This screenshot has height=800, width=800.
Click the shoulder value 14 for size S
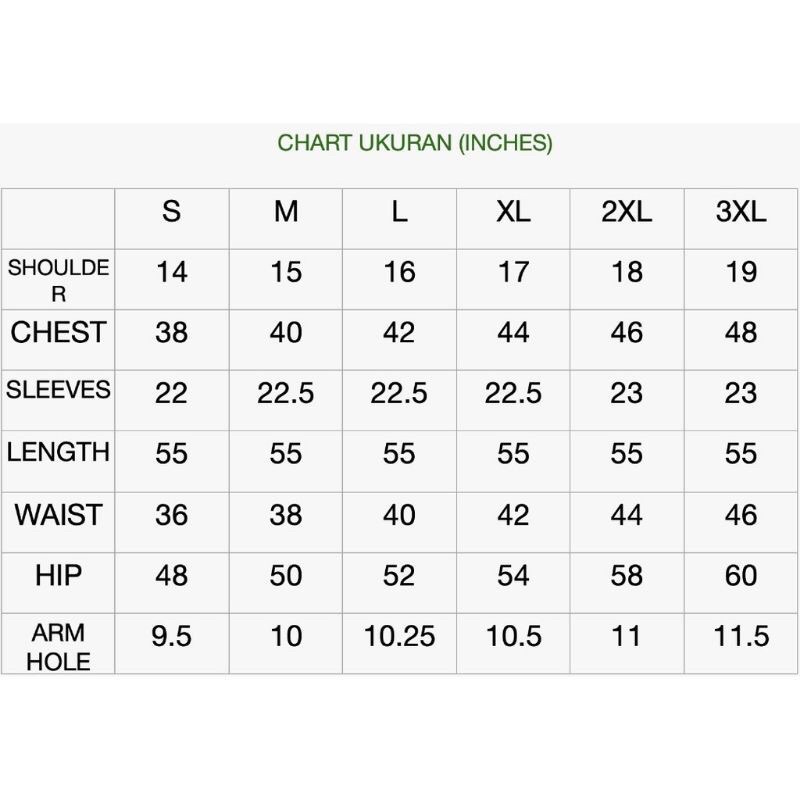[x=172, y=272]
